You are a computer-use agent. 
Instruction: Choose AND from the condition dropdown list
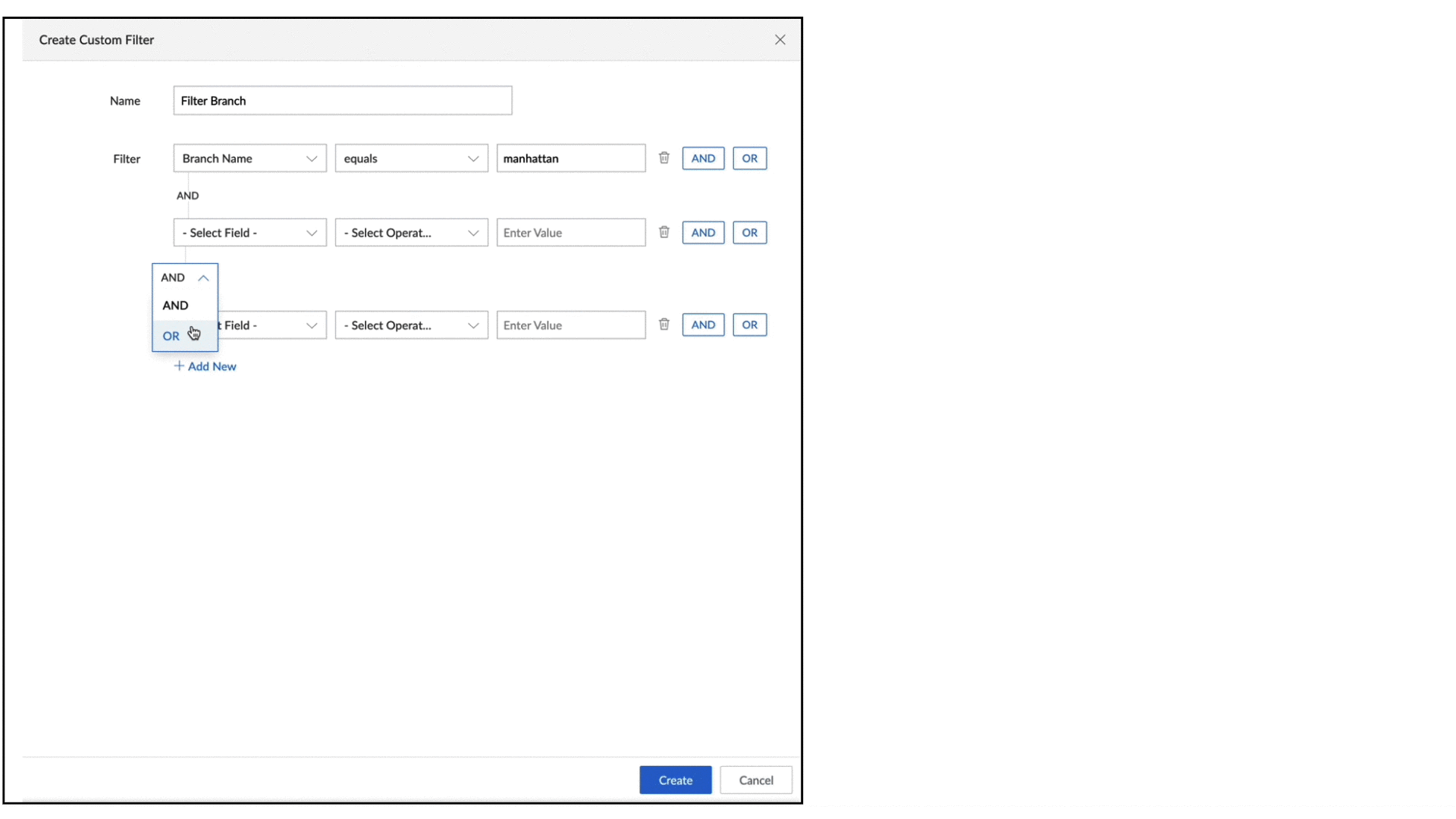coord(175,306)
